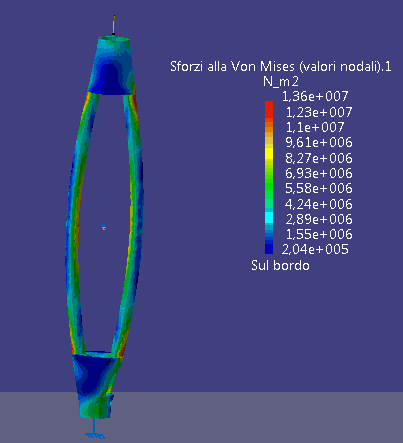Select the Sul bordo label under the legend

(x=280, y=266)
